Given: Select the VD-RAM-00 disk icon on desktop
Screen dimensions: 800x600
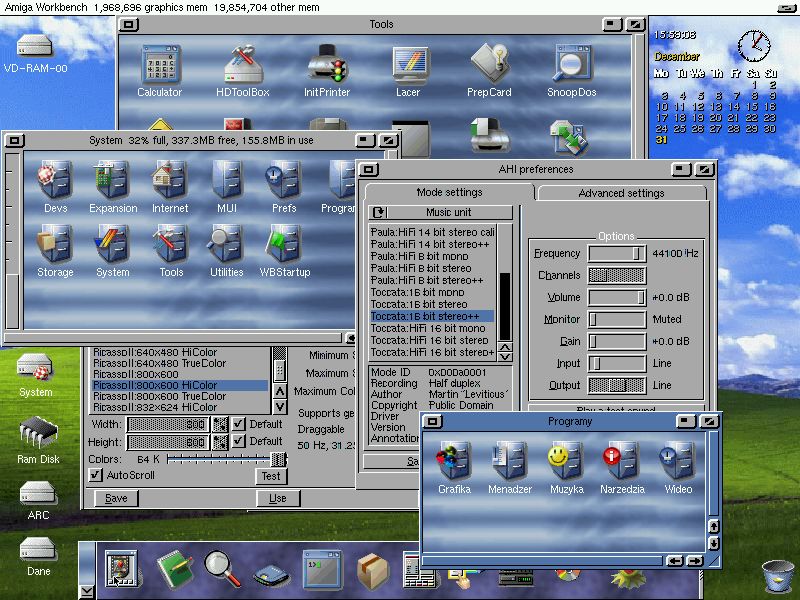Looking at the screenshot, I should click(35, 46).
